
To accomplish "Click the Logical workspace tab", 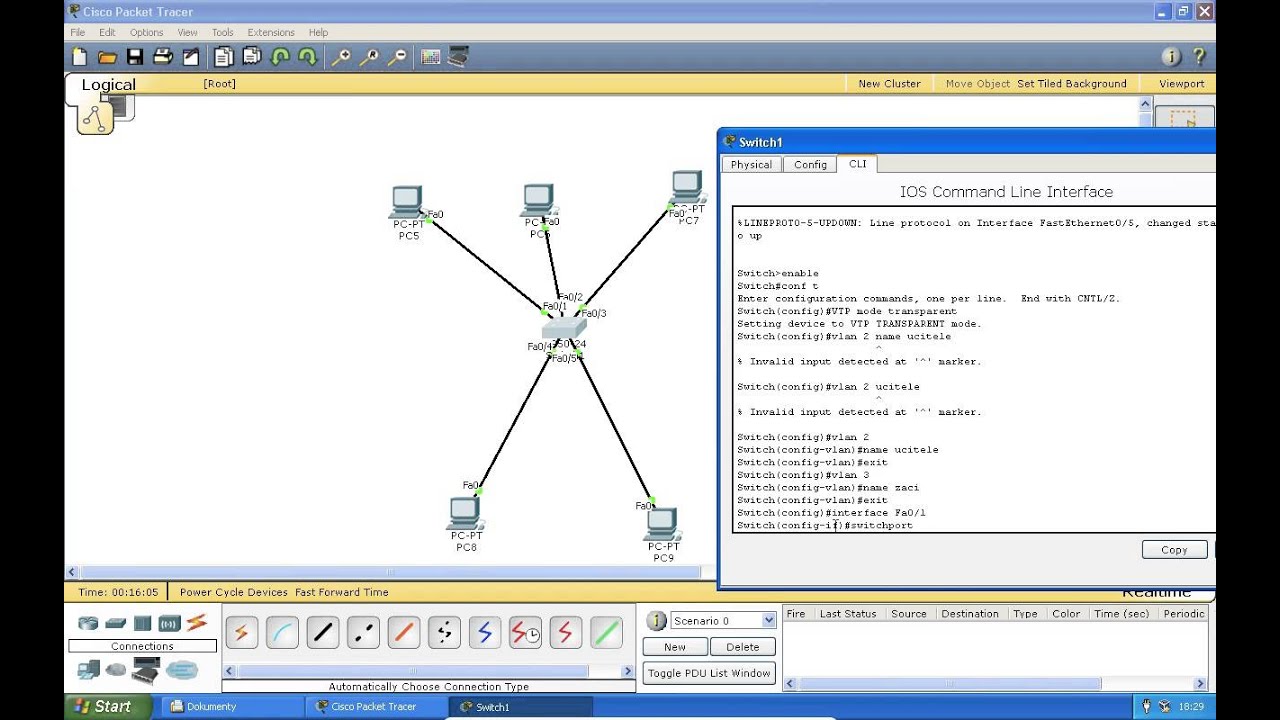I will [108, 85].
